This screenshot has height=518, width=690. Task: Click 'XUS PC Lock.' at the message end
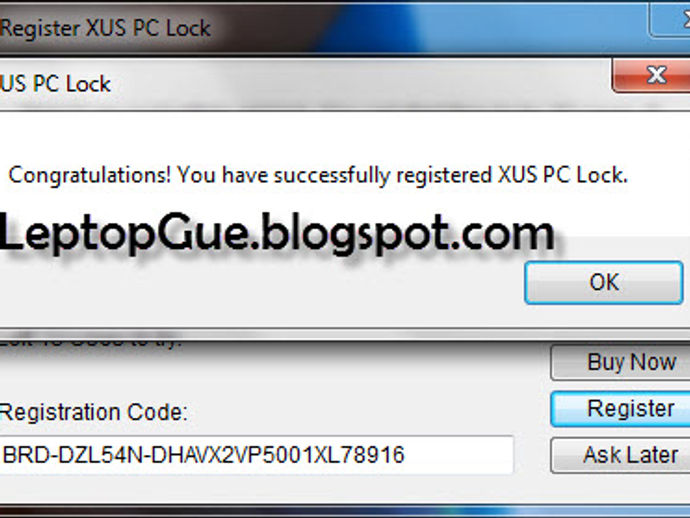click(x=563, y=175)
